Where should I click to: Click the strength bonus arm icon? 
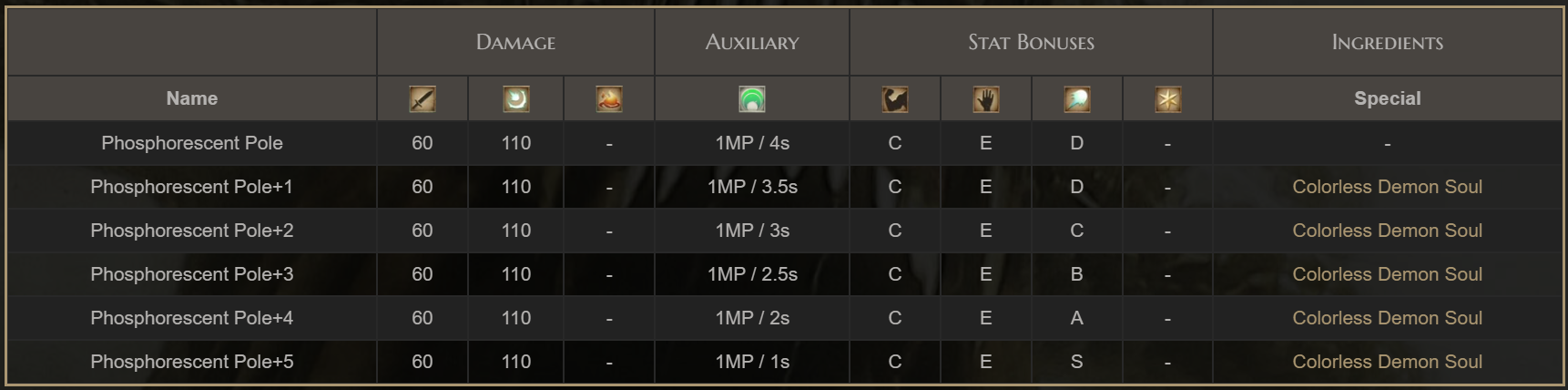[895, 98]
